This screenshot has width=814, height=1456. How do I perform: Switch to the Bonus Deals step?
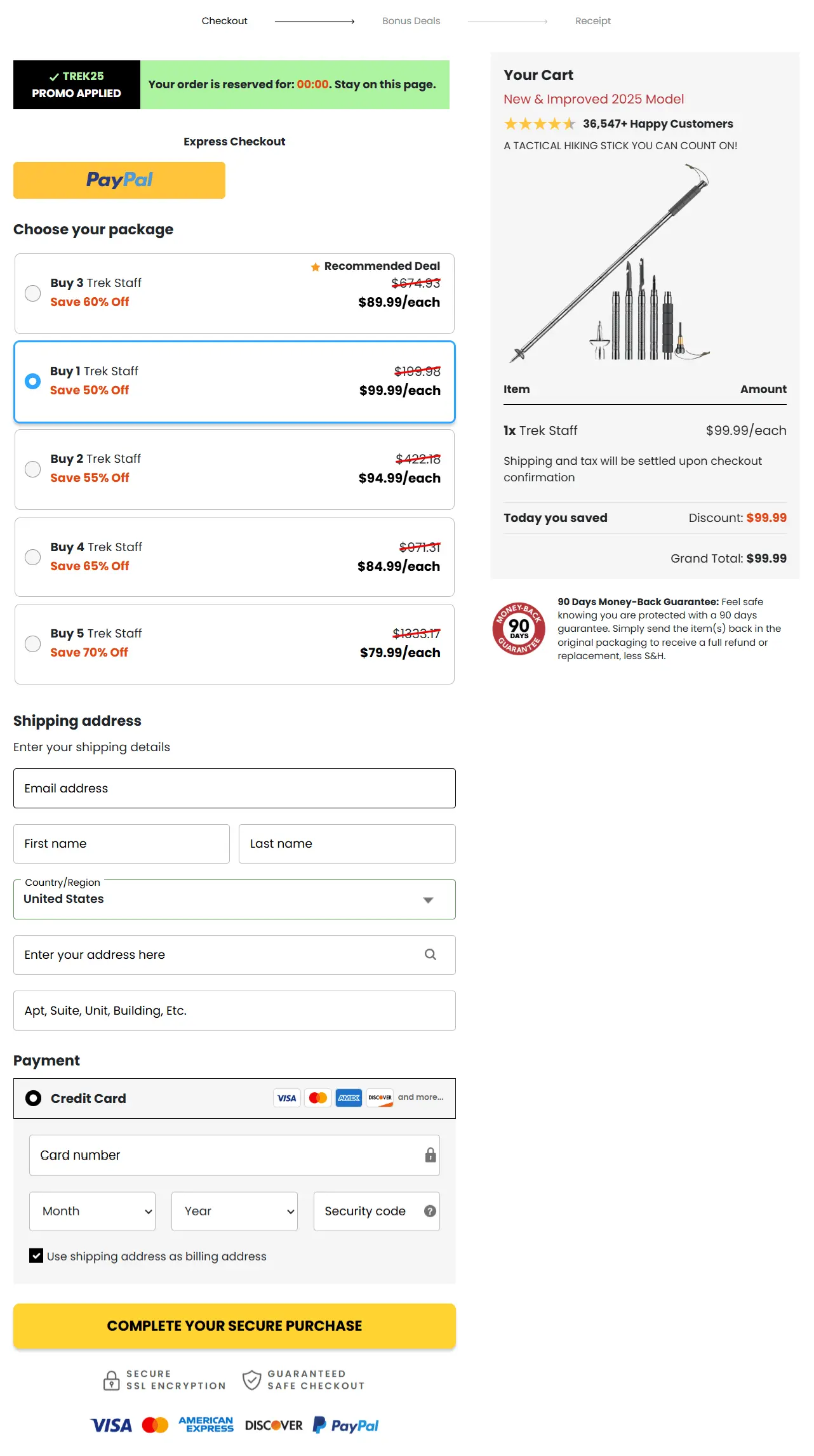[410, 20]
